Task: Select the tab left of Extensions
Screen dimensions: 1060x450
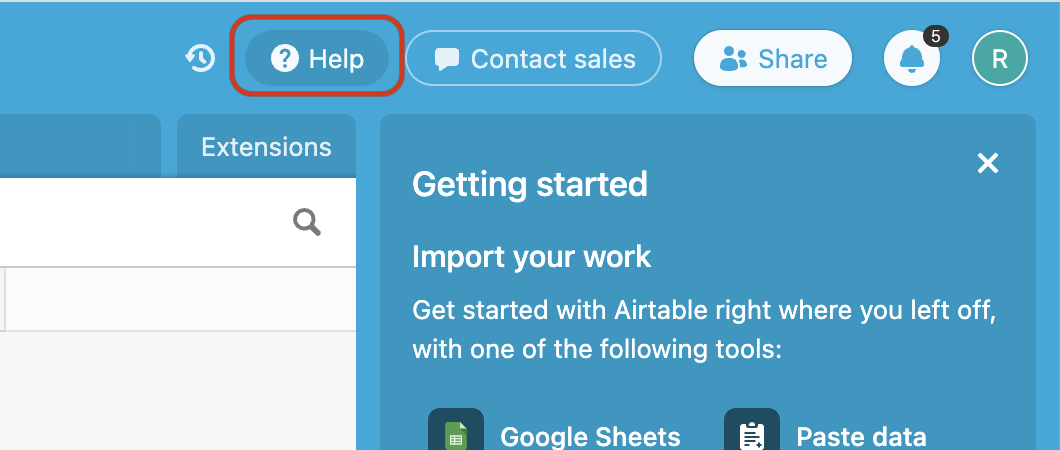Action: [80, 147]
